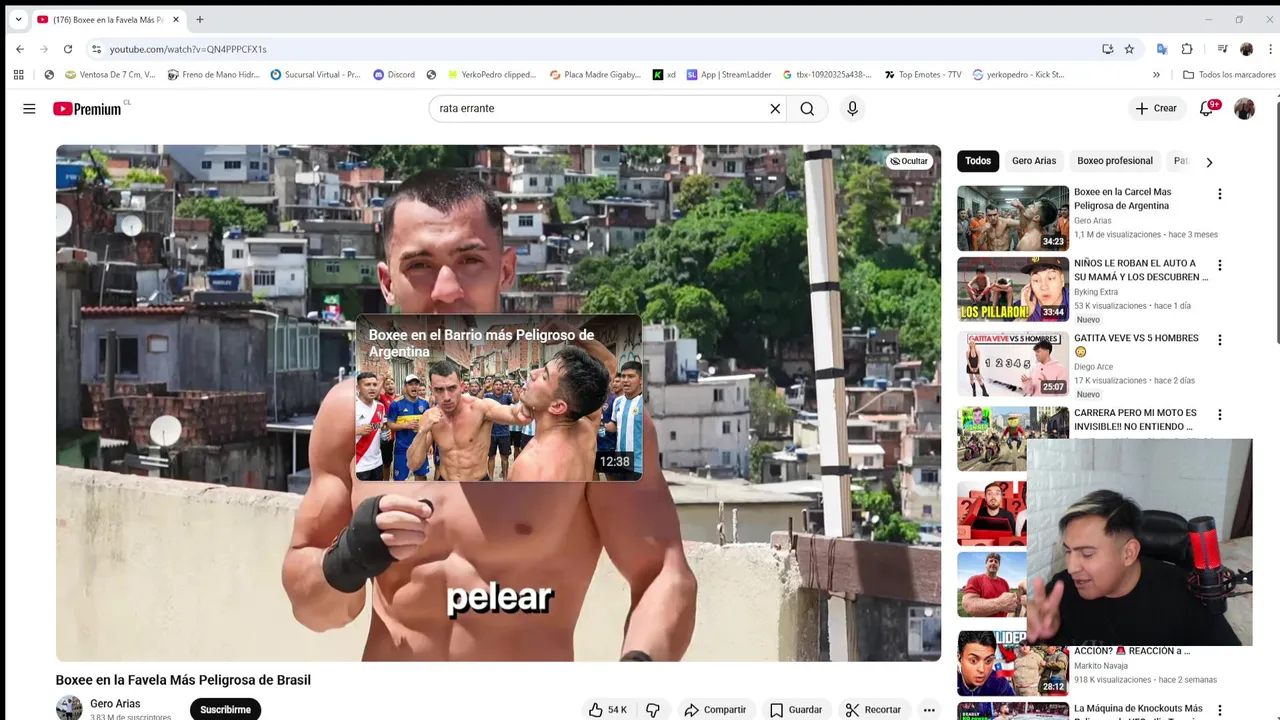This screenshot has width=1280, height=720.
Task: Open Chrome three-dot menu
Action: (1271, 49)
